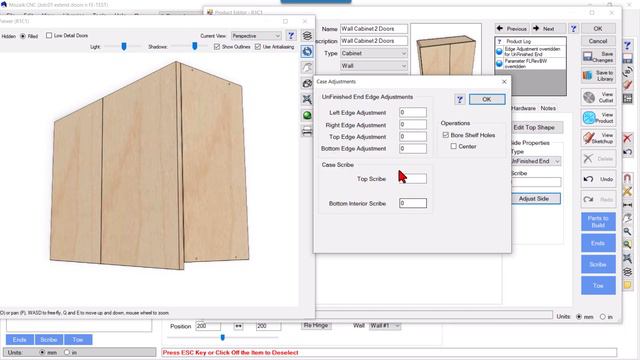Open the Type Cabinet dropdown
The height and width of the screenshot is (360, 640).
373,53
